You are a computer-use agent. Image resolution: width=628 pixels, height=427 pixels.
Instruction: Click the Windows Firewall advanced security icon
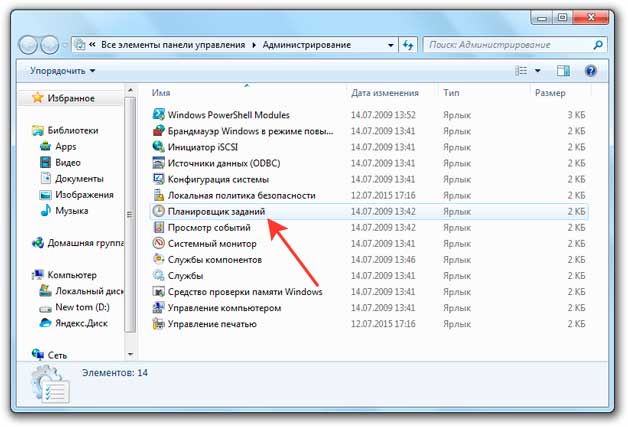tap(159, 131)
